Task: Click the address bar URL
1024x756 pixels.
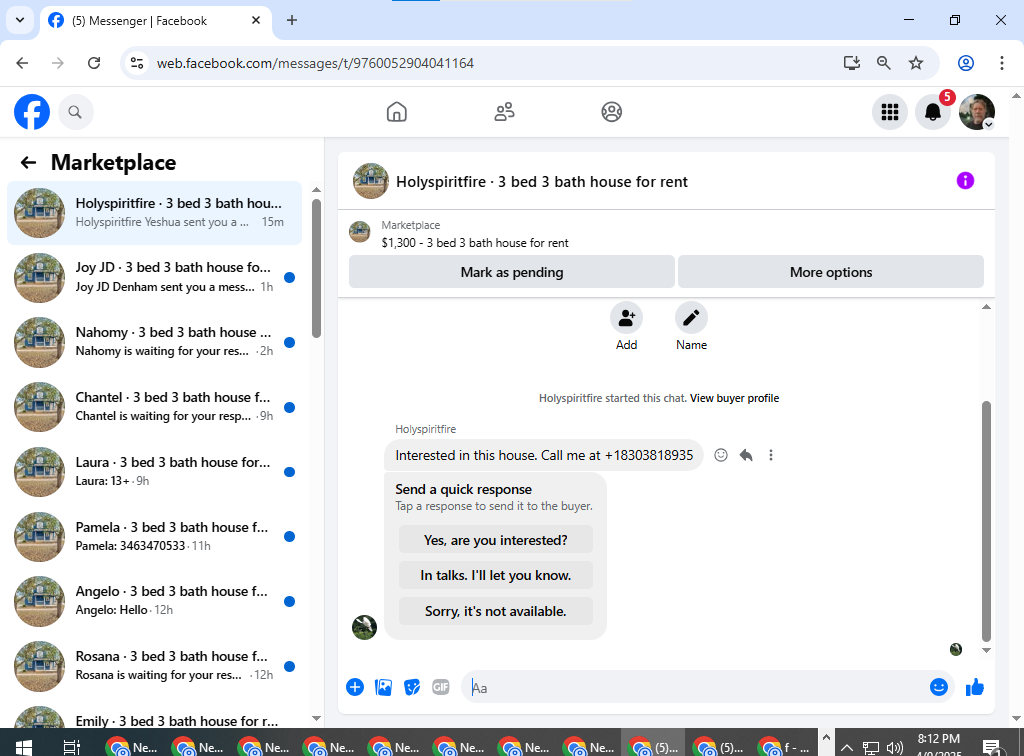Action: point(315,63)
